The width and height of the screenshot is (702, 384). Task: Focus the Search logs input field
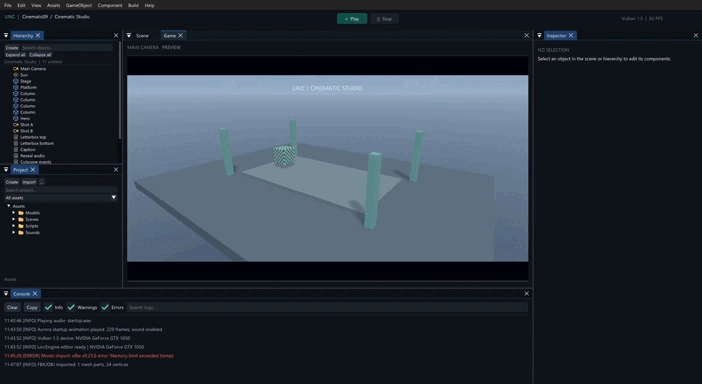click(x=327, y=307)
